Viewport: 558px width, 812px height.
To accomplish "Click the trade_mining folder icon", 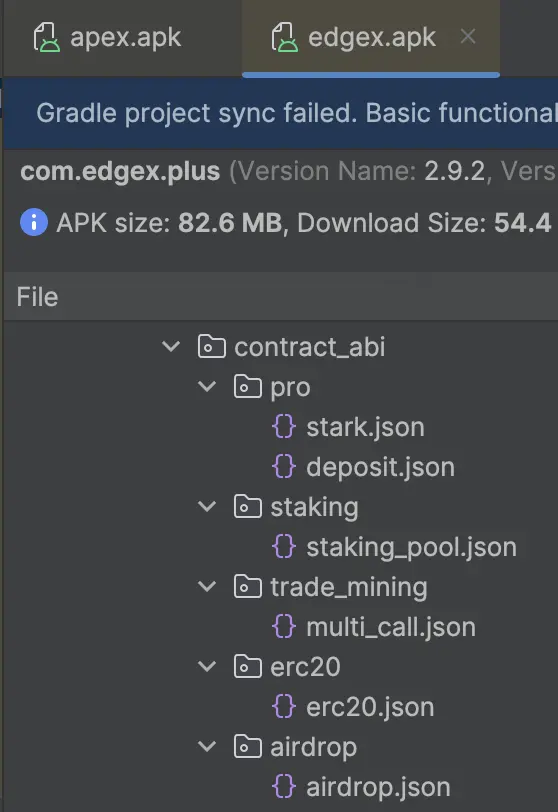I will tap(247, 587).
